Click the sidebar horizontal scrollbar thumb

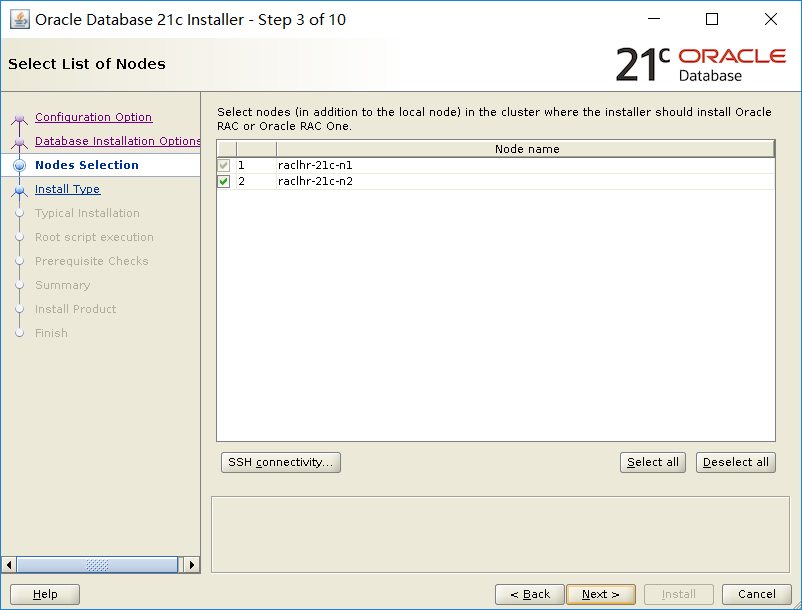pos(97,564)
